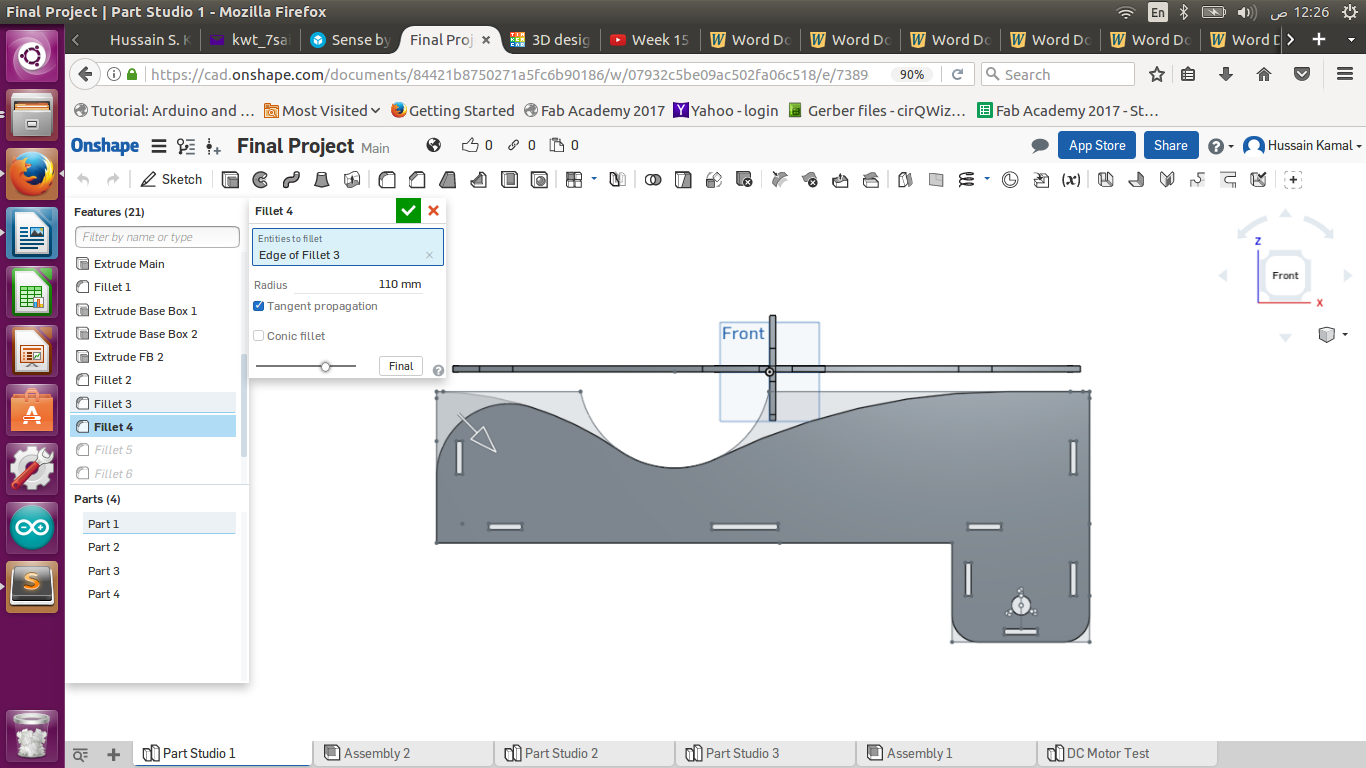
Task: Cancel Fillet 4 with the red X
Action: 433,211
